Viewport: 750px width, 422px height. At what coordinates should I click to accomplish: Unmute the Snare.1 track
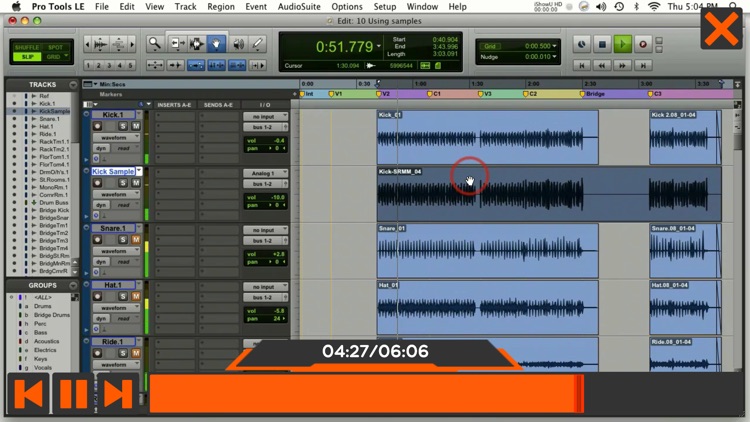[x=135, y=239]
